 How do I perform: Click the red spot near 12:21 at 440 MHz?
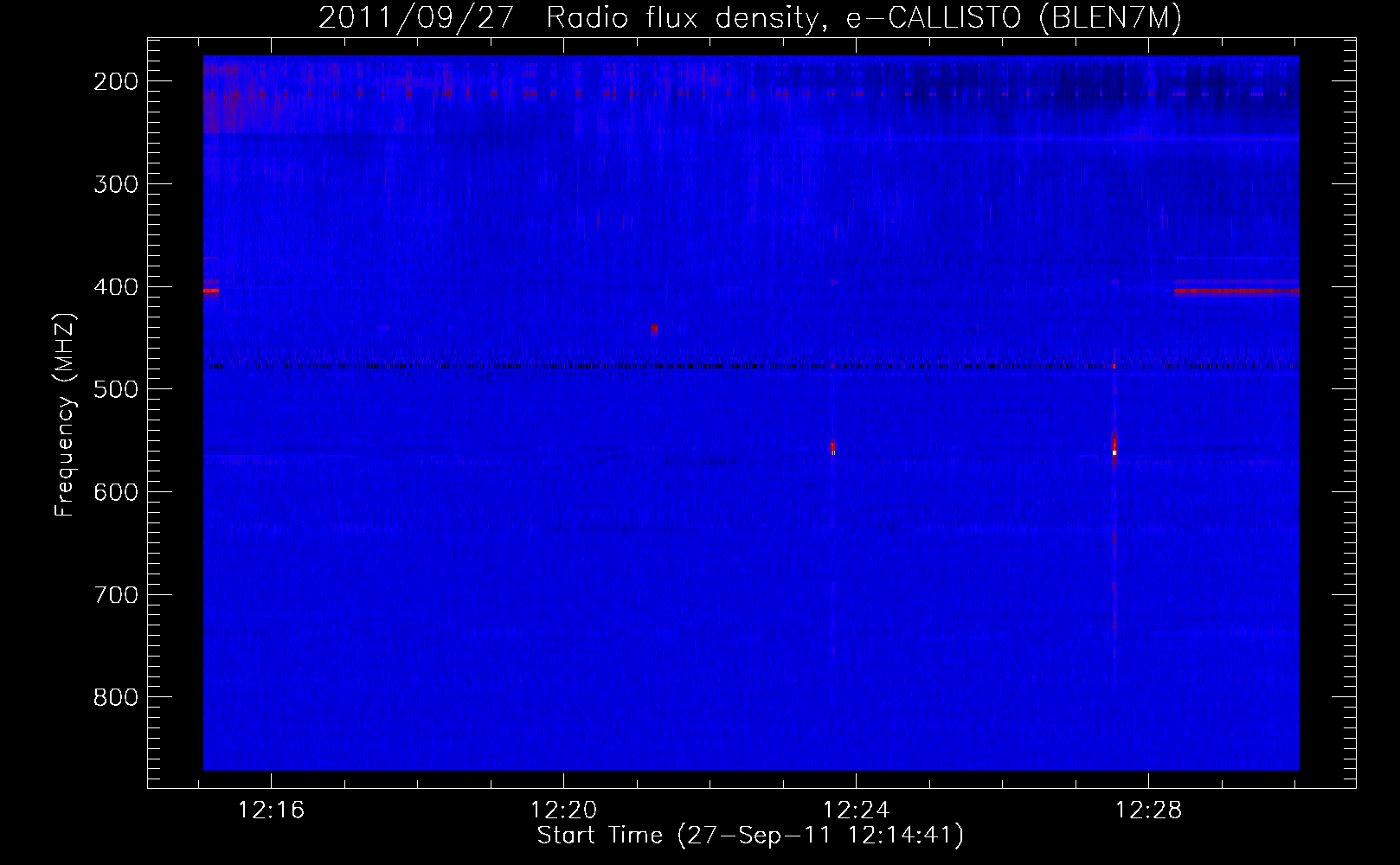click(x=654, y=329)
